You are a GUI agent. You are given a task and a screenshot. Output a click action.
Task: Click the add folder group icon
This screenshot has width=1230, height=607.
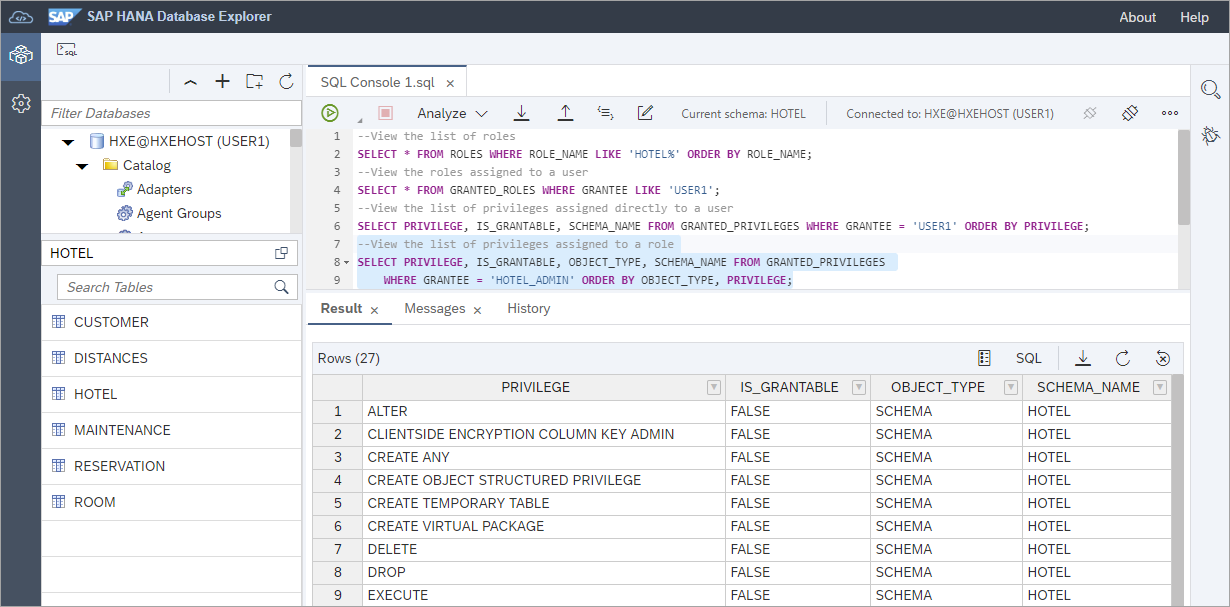tap(255, 82)
